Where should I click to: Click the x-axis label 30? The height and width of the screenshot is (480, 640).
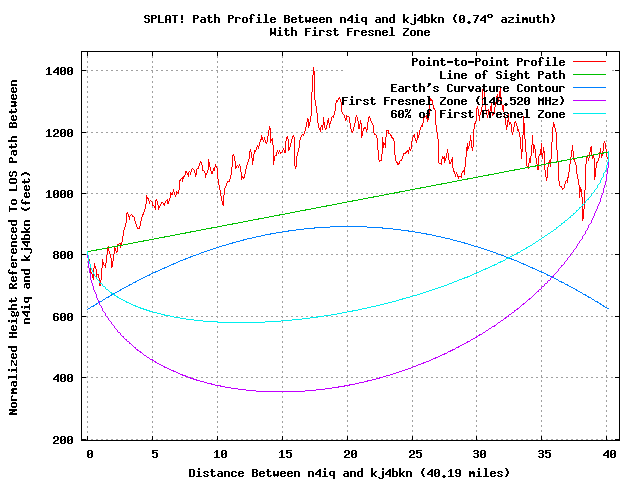479,454
